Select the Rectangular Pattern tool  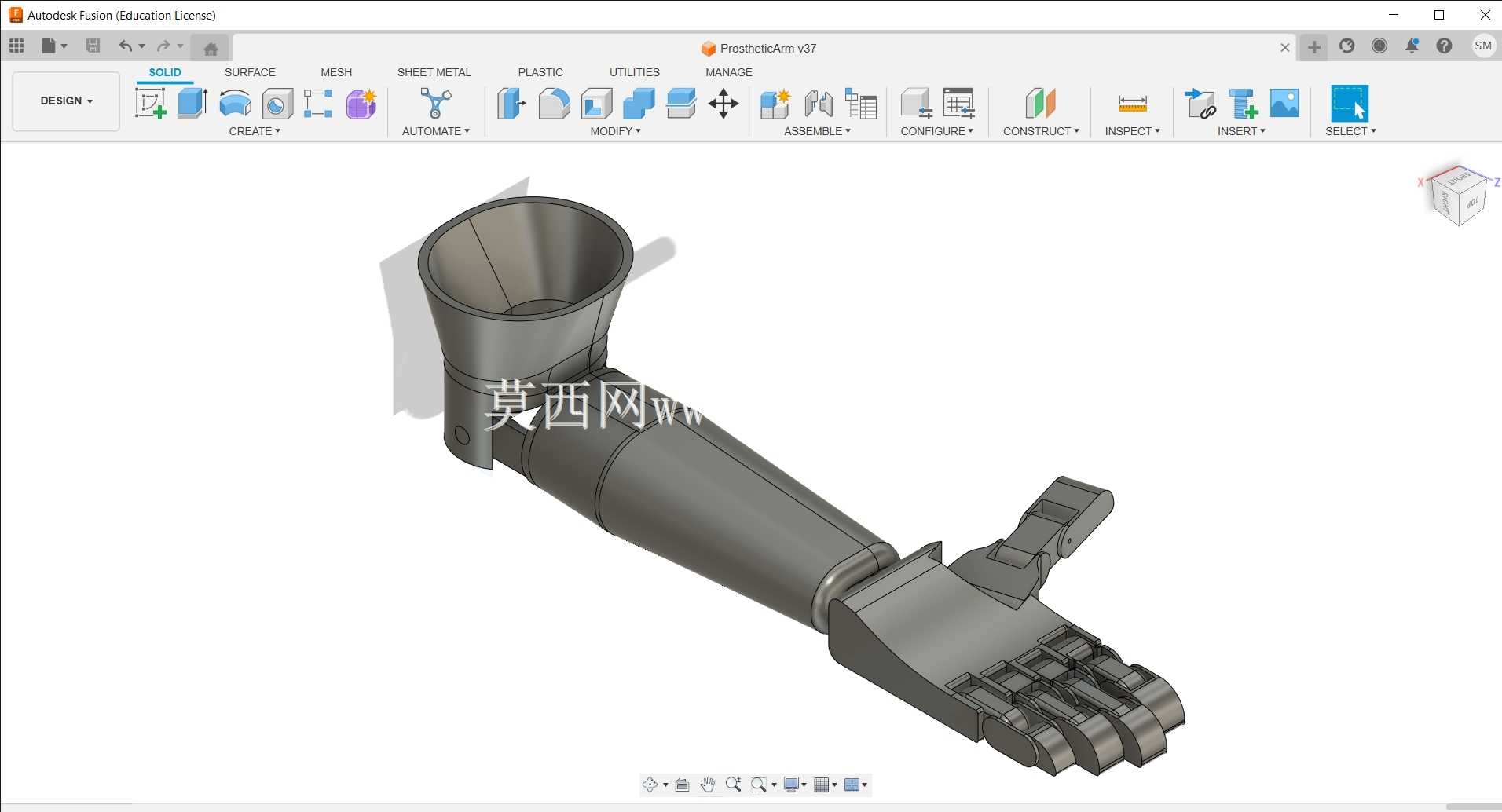pos(318,104)
